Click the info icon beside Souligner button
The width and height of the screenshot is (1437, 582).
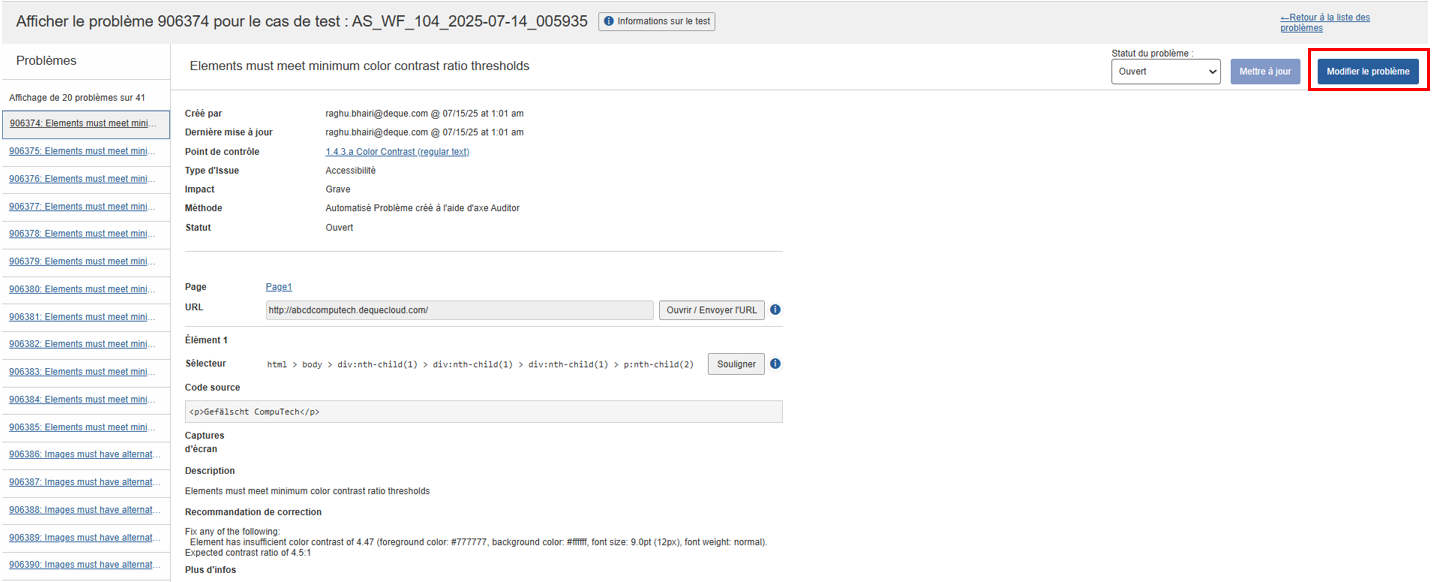click(775, 364)
